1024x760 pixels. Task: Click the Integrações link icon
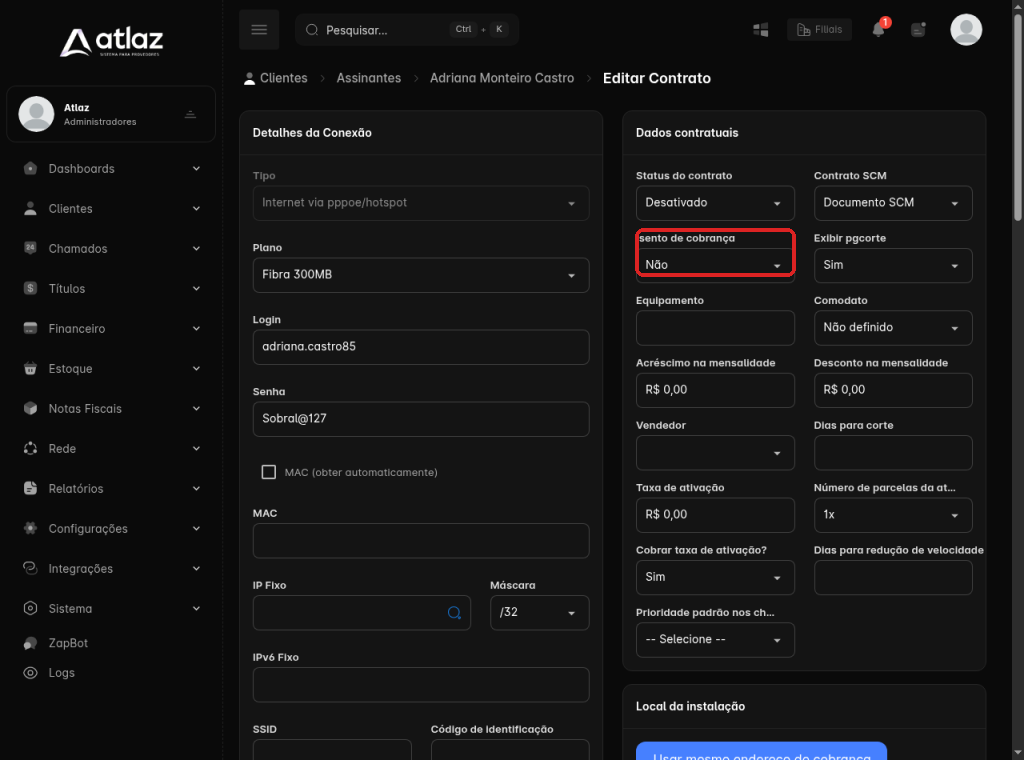click(x=30, y=568)
